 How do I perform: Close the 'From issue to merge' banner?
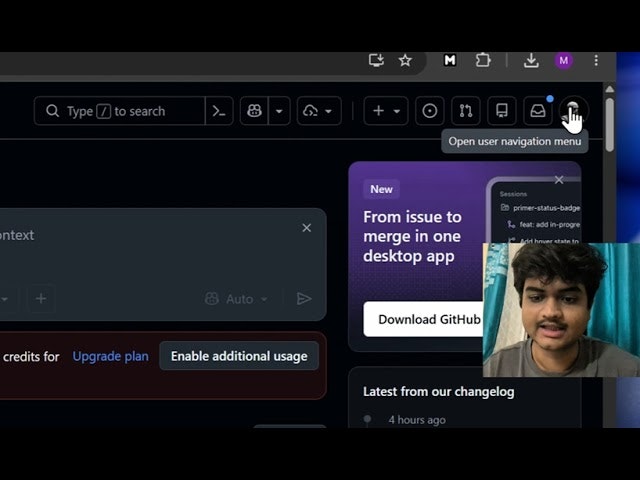pos(559,180)
